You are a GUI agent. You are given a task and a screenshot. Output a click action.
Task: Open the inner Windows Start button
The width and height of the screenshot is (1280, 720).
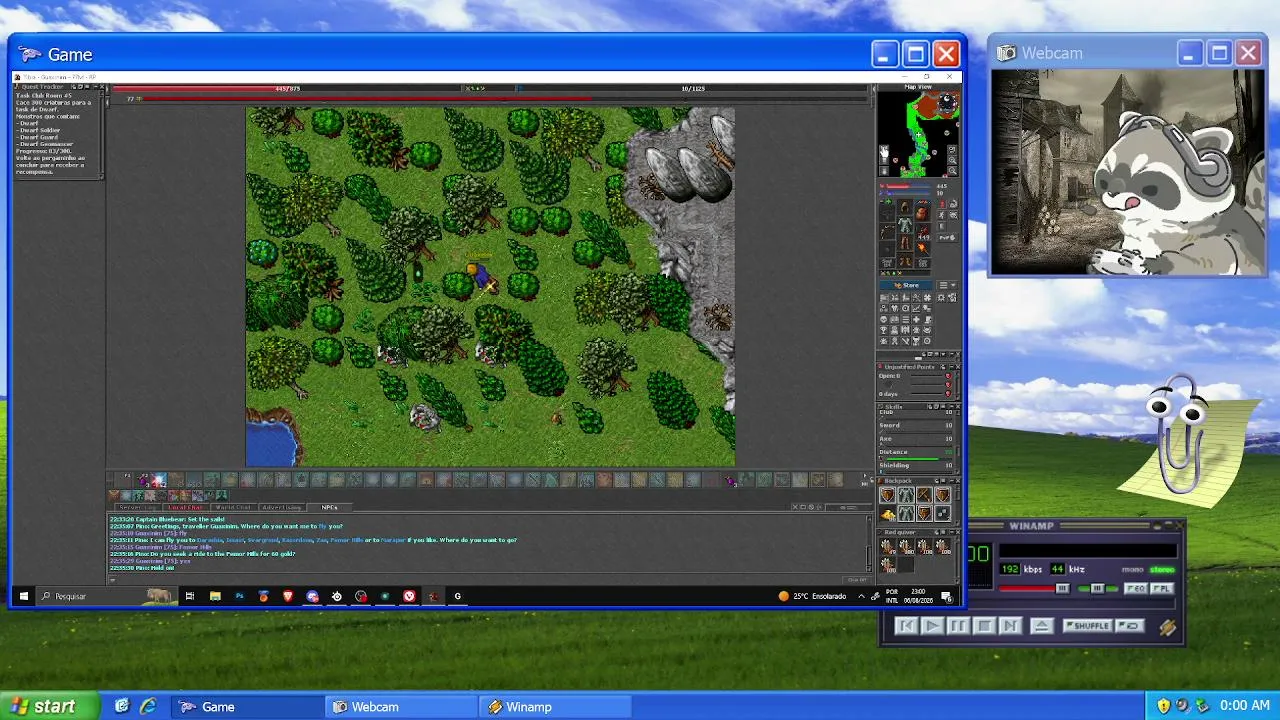coord(24,596)
